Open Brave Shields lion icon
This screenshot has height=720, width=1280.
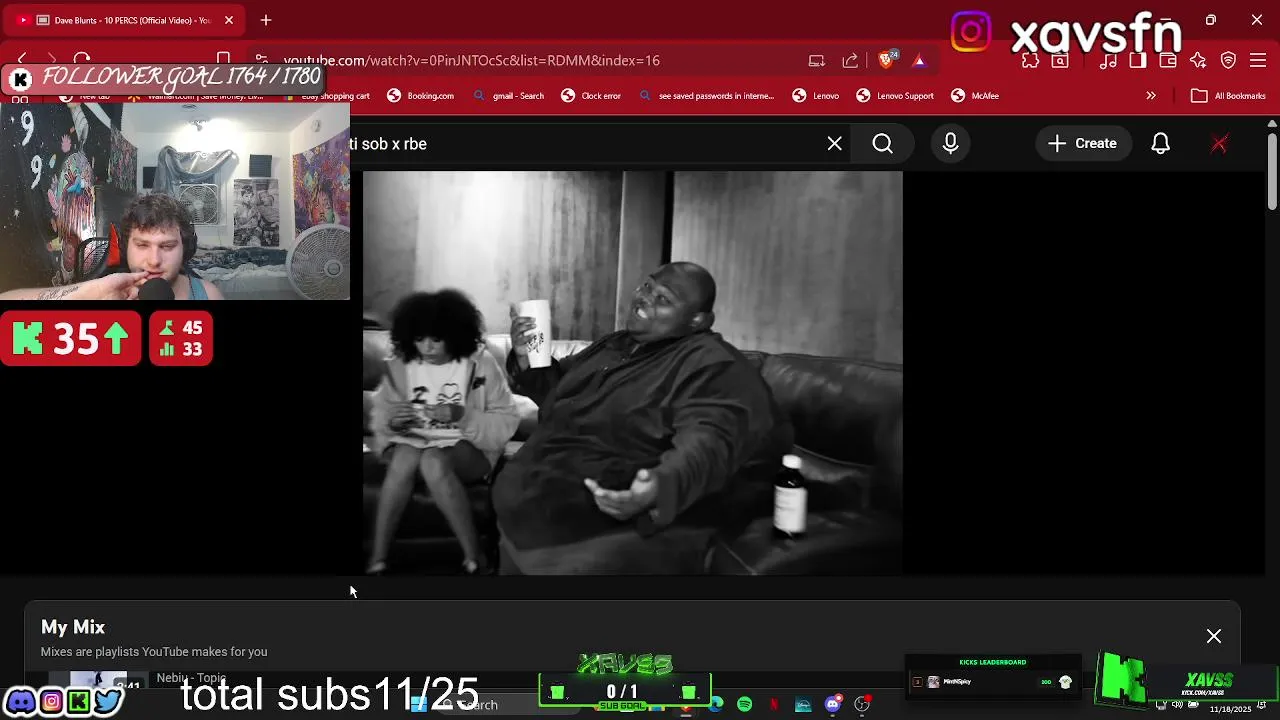[x=887, y=60]
